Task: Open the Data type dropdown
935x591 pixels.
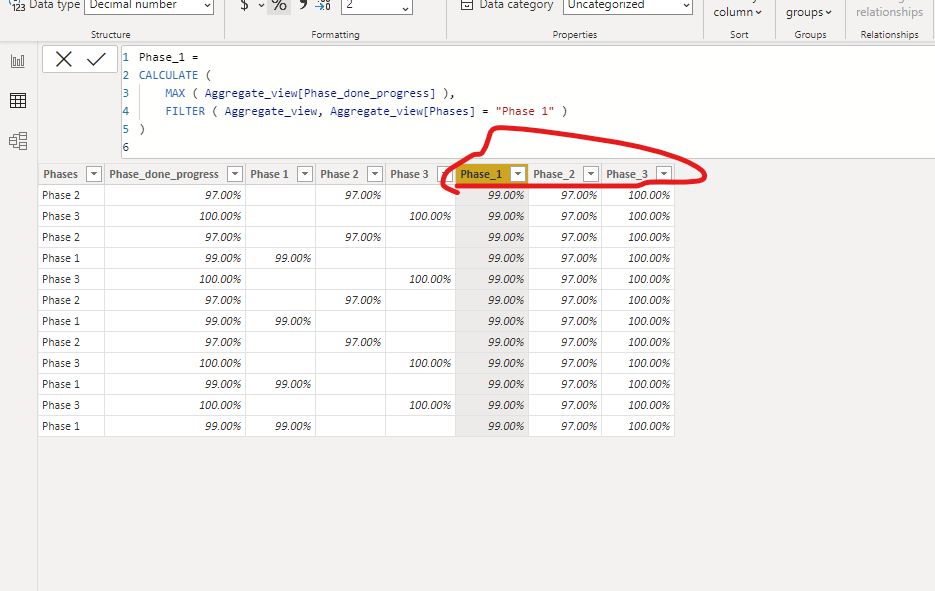Action: (149, 5)
